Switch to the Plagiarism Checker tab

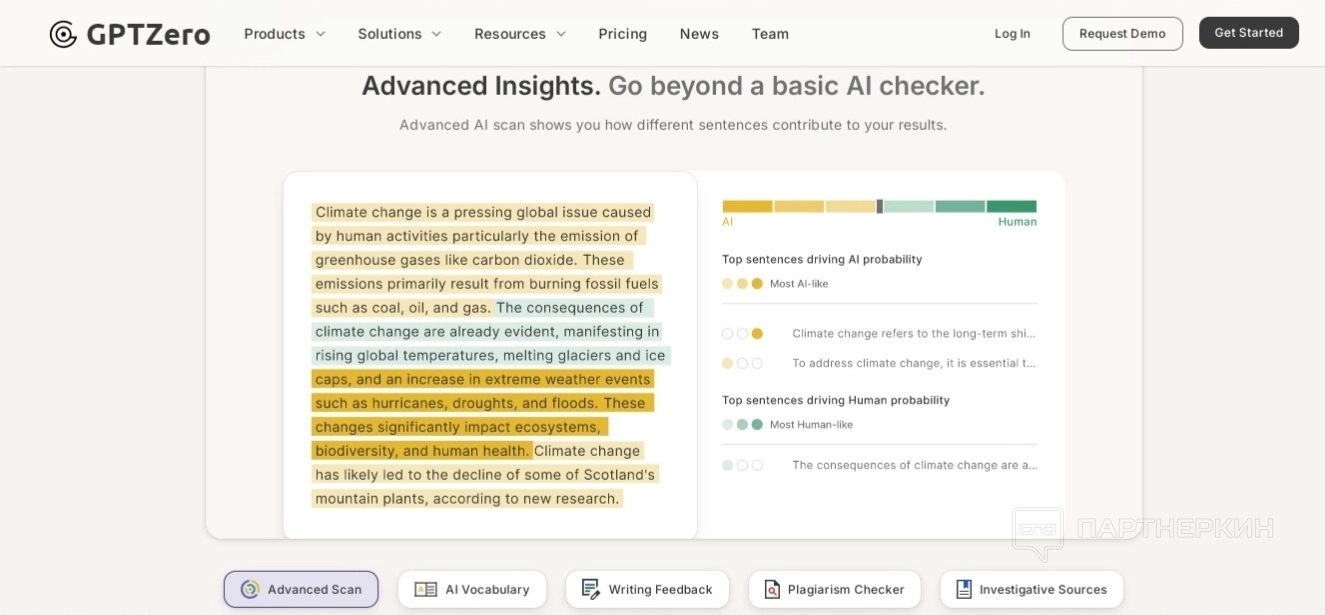834,589
